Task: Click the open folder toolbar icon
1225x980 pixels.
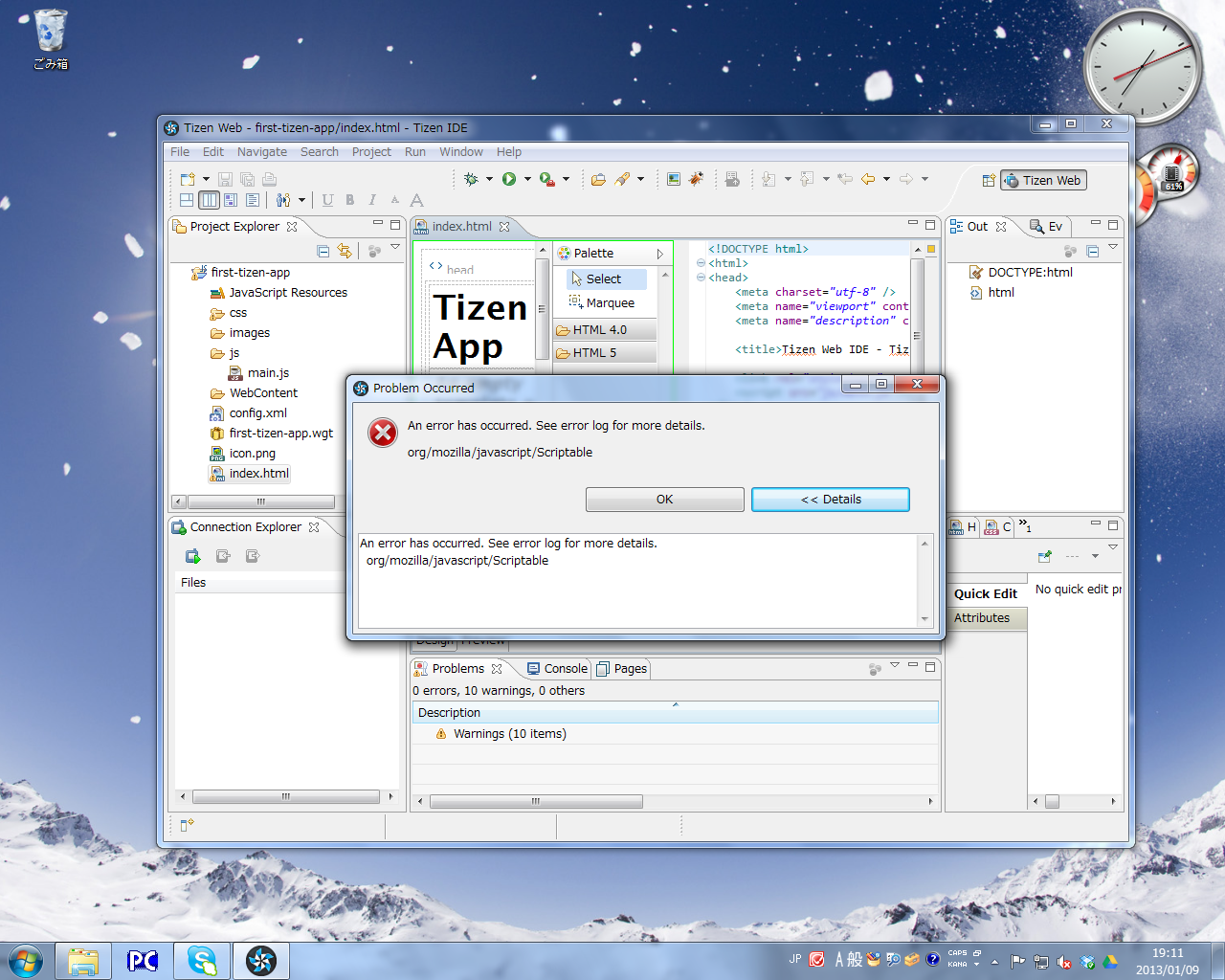Action: coord(598,179)
